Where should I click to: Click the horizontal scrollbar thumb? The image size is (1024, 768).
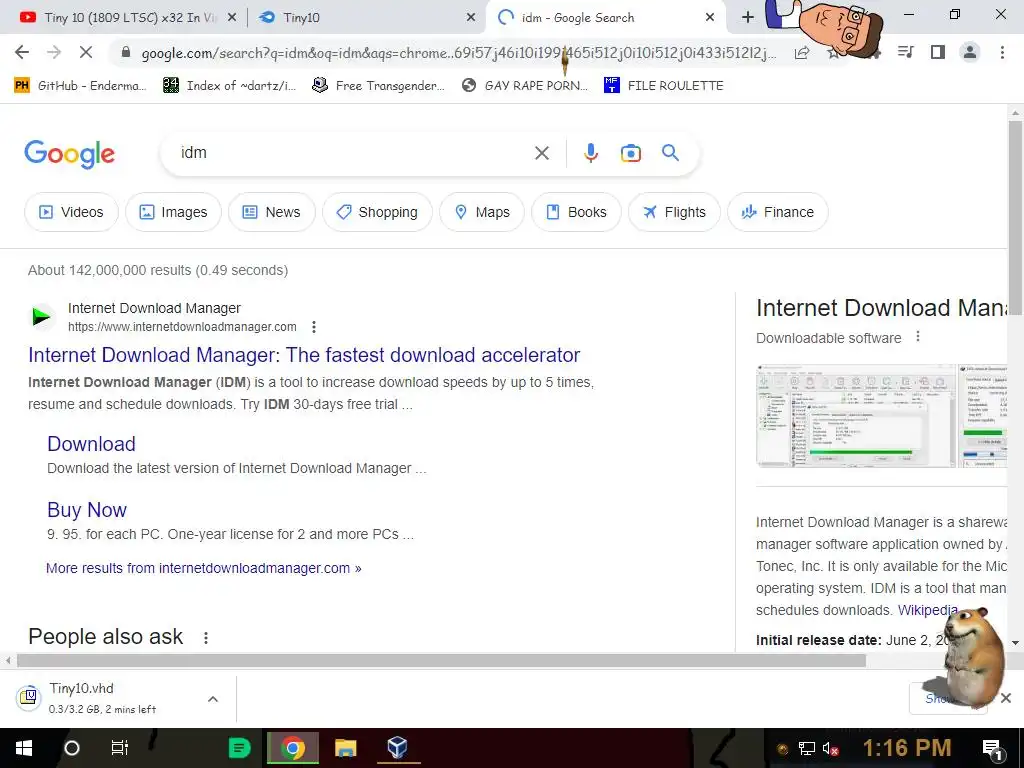point(441,661)
